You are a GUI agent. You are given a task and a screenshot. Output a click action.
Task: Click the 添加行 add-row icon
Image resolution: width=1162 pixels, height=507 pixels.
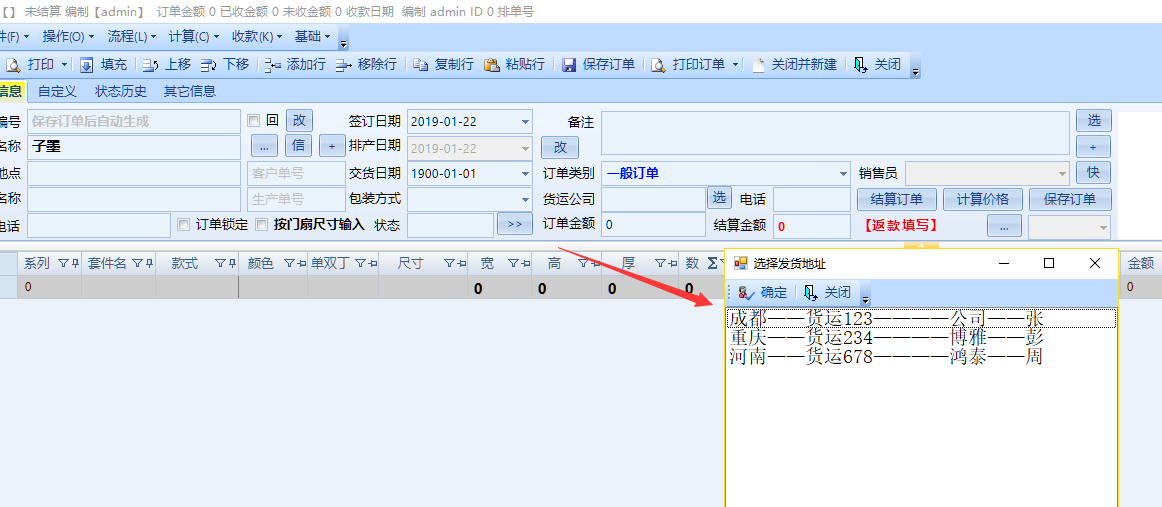tap(272, 64)
